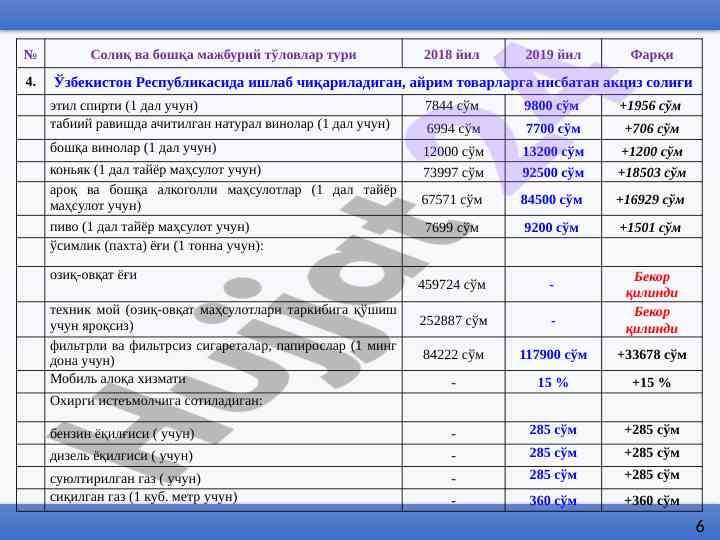Screen dimensions: 720x540
Task: Click the '84222 сўм' value
Action: [453, 355]
